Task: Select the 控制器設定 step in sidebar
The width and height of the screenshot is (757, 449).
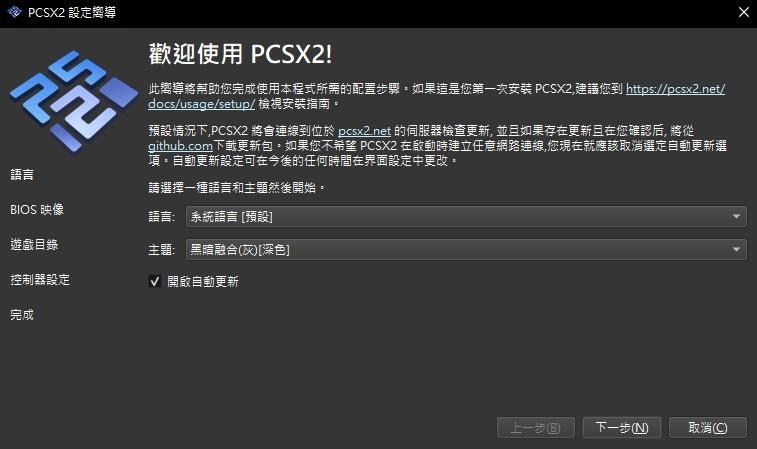Action: coord(40,280)
